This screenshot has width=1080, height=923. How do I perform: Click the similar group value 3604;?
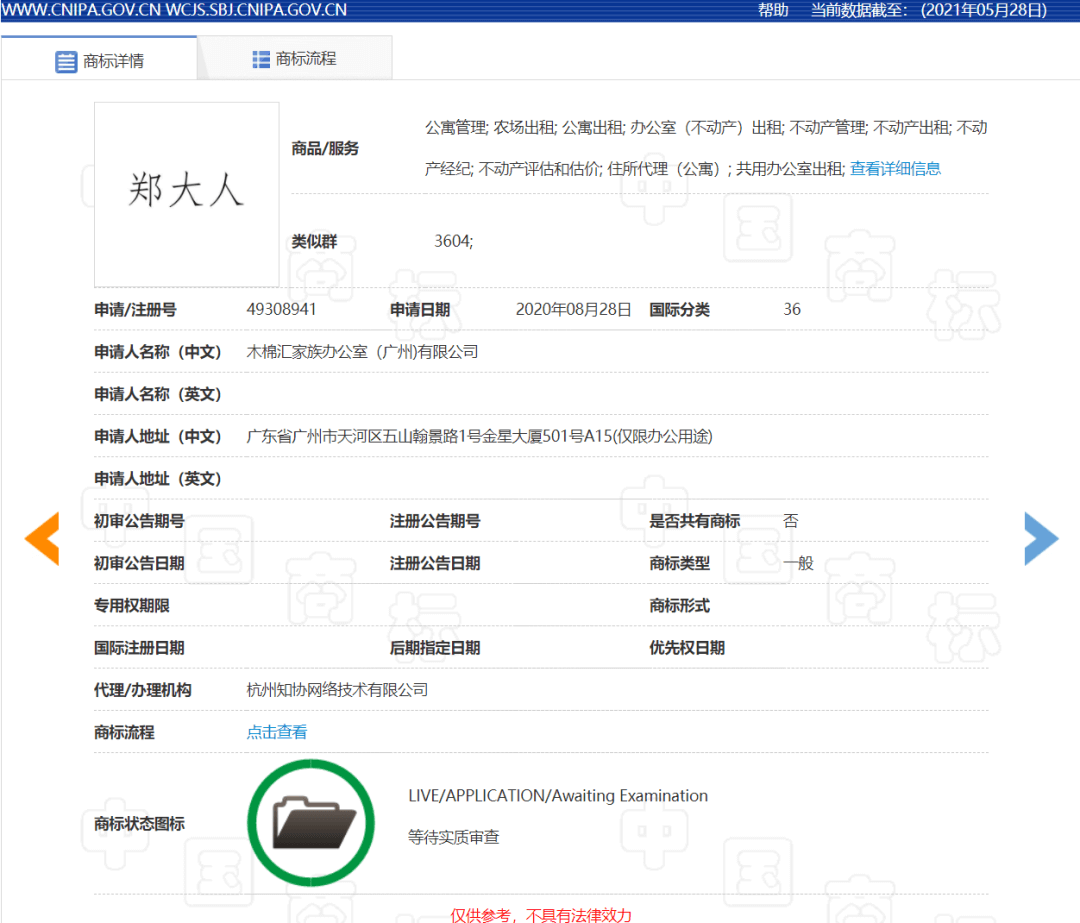(453, 241)
